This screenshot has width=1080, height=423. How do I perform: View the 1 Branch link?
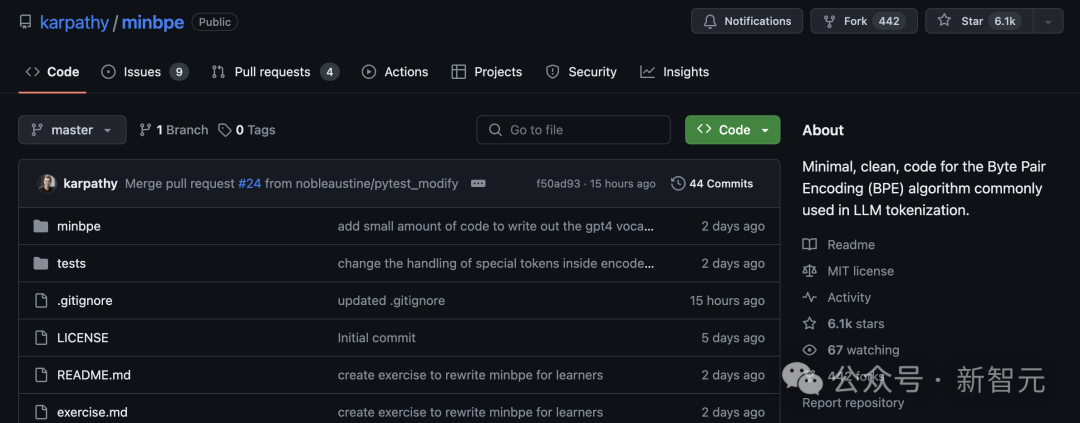coord(174,130)
